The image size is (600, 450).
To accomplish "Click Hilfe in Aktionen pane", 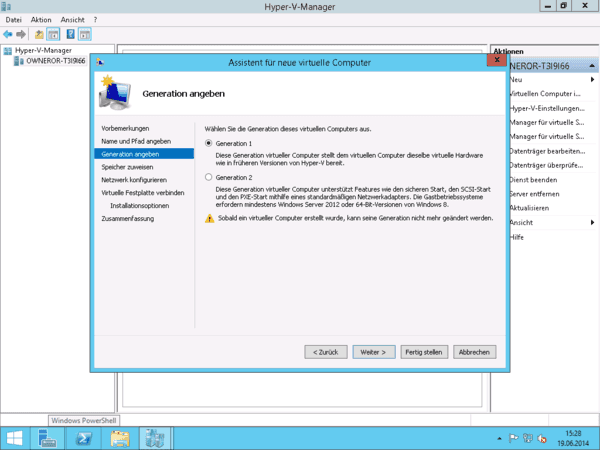I will tap(517, 237).
